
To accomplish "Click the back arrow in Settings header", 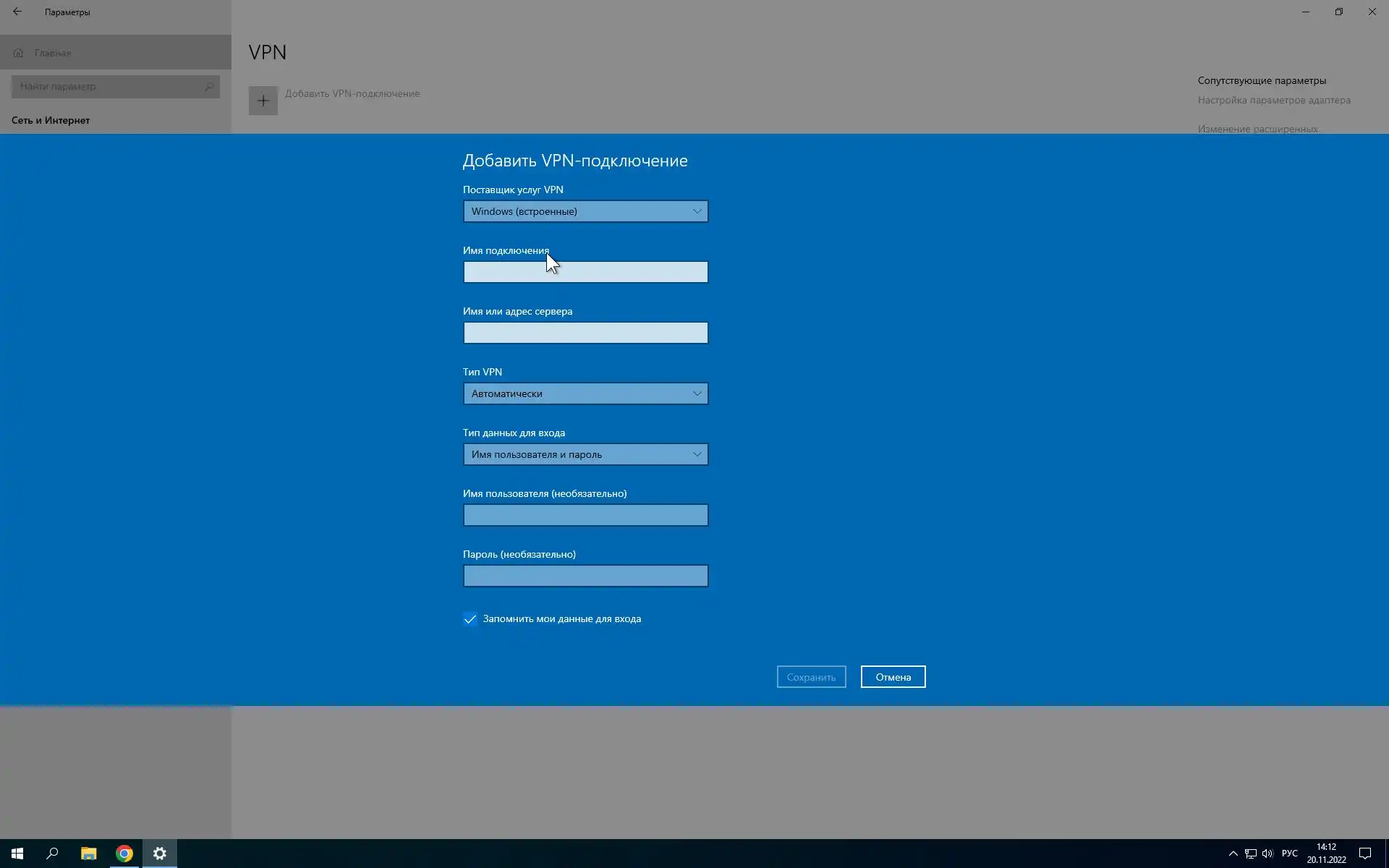I will [x=17, y=12].
